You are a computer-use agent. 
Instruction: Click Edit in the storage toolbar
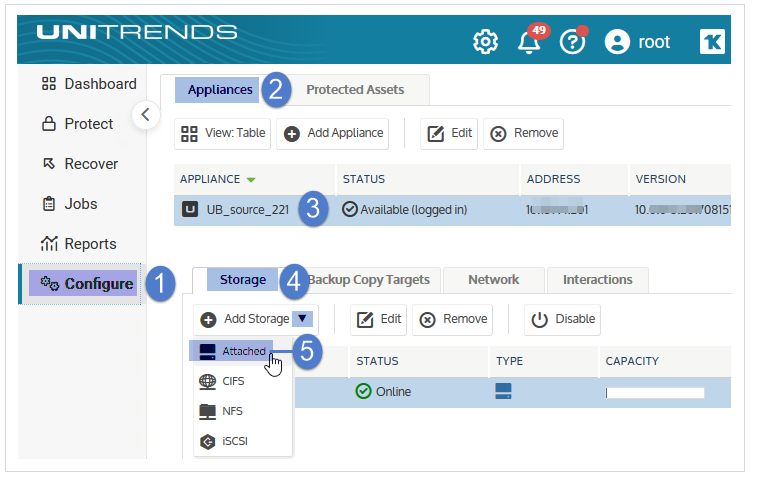[379, 320]
